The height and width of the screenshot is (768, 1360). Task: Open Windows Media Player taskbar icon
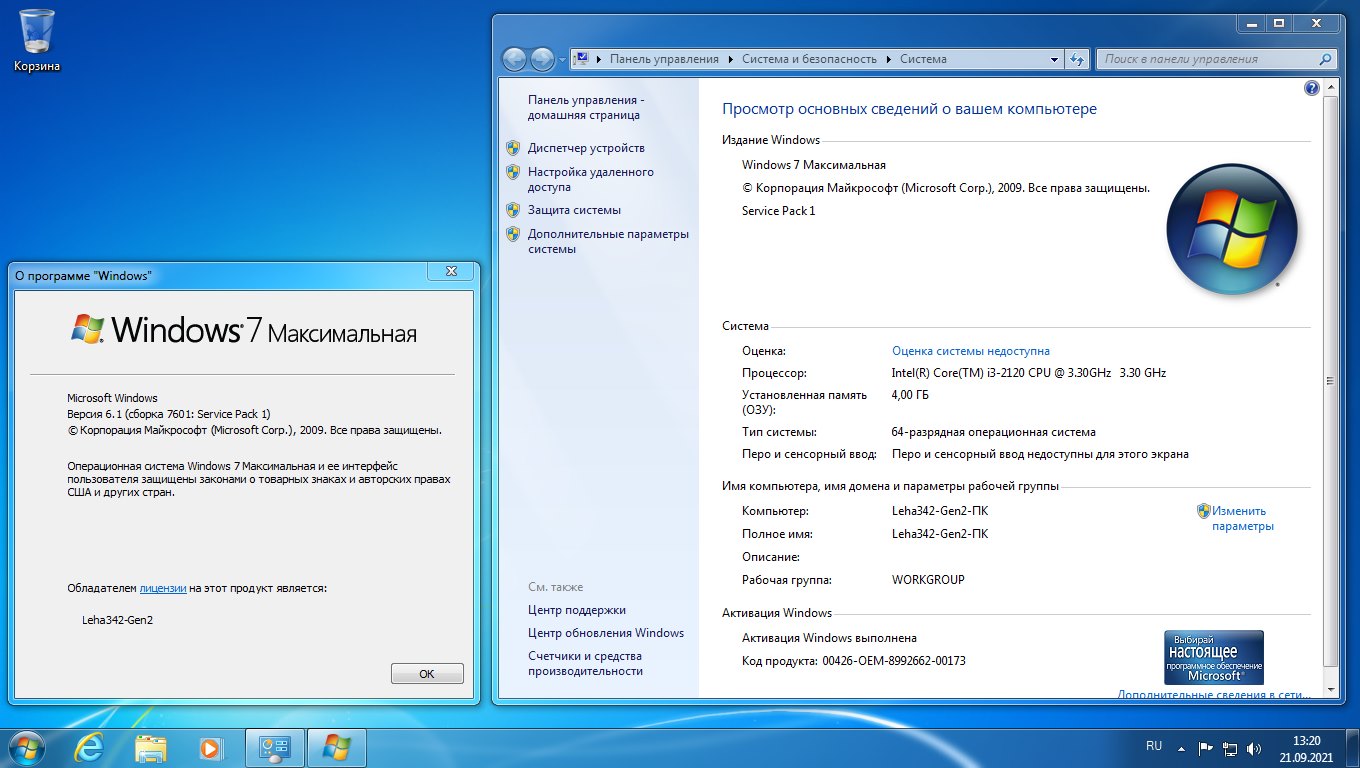click(x=211, y=747)
